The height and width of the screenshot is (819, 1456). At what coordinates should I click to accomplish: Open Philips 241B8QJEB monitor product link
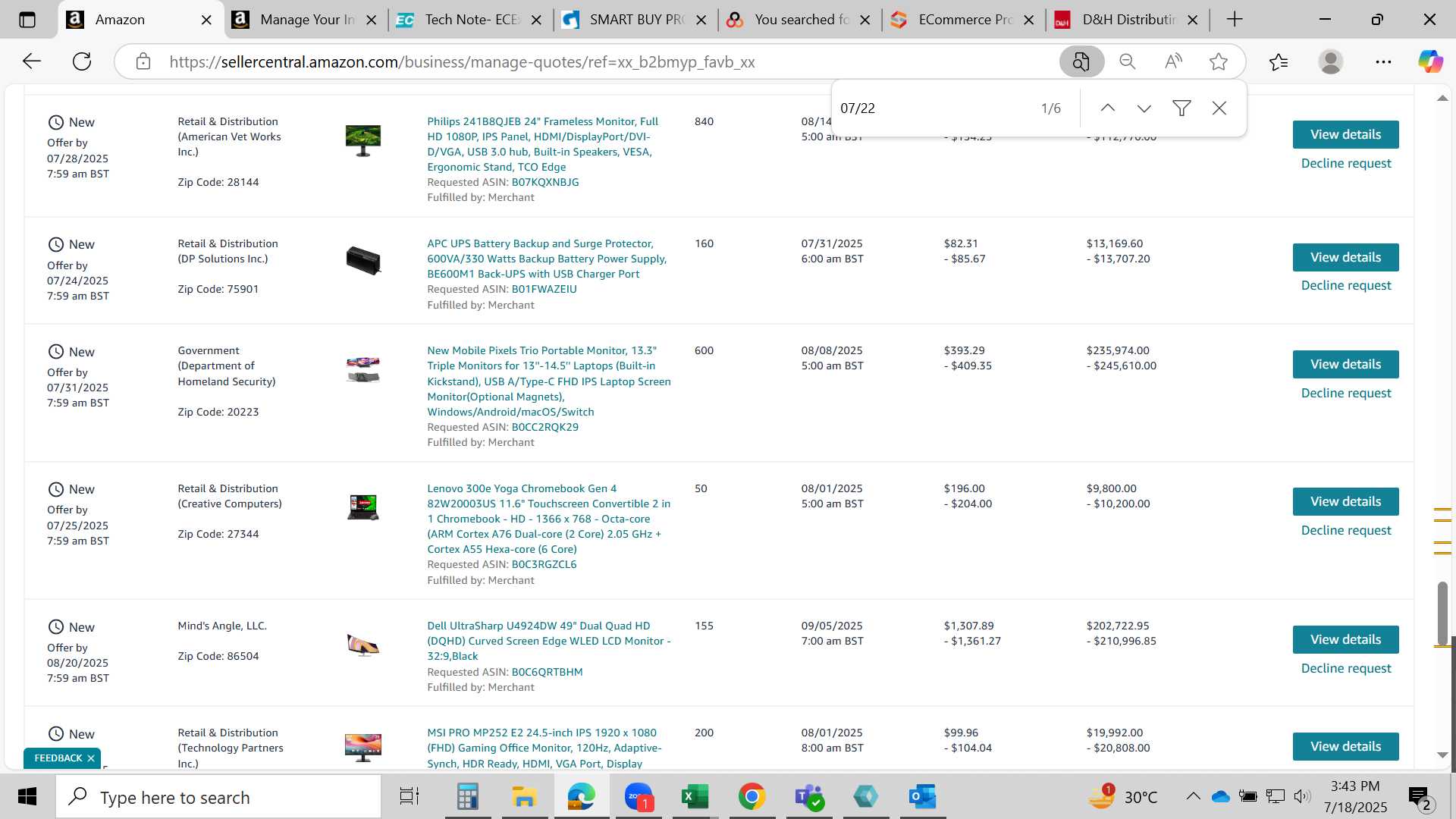542,144
